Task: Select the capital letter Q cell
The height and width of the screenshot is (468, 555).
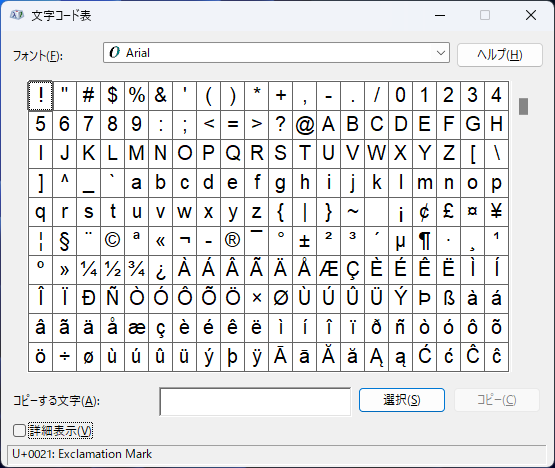Action: 233,154
